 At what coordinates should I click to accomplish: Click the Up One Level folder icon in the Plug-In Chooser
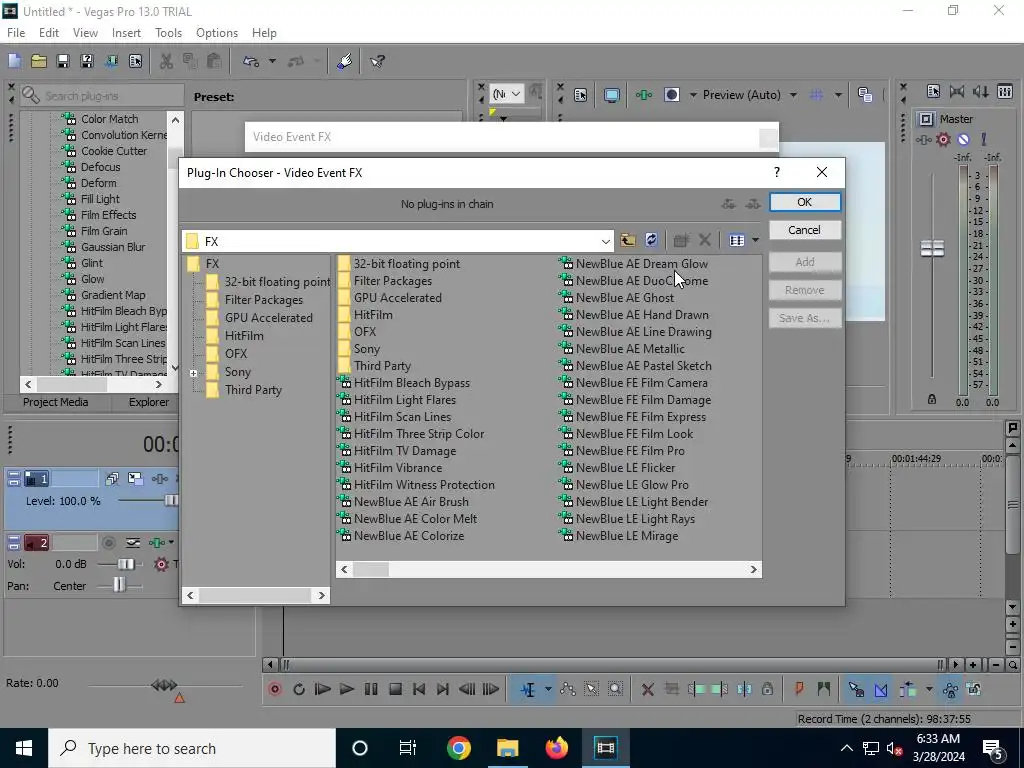[x=628, y=240]
